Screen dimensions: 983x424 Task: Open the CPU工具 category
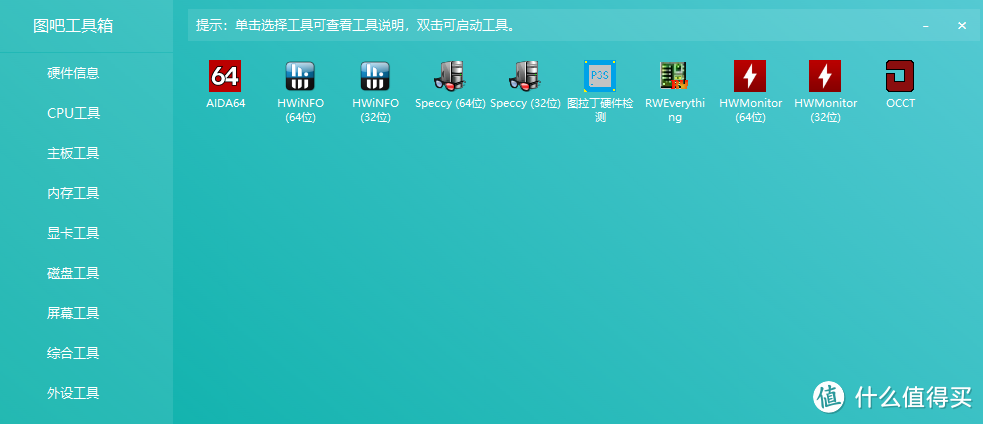73,114
